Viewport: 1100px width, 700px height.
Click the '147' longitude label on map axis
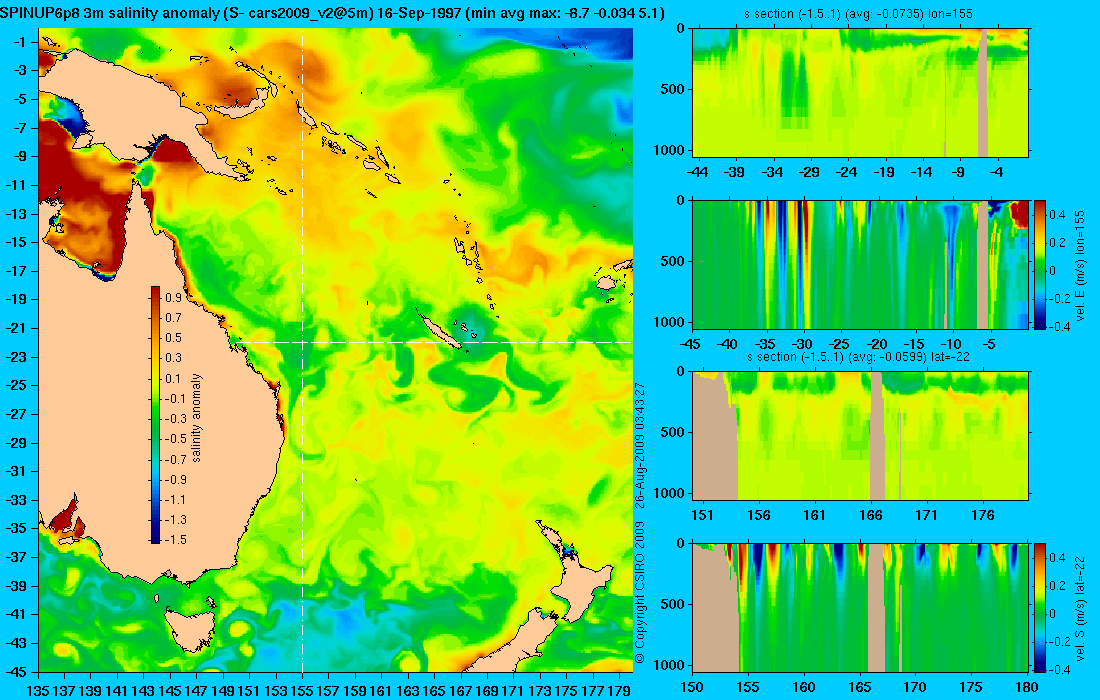(196, 691)
